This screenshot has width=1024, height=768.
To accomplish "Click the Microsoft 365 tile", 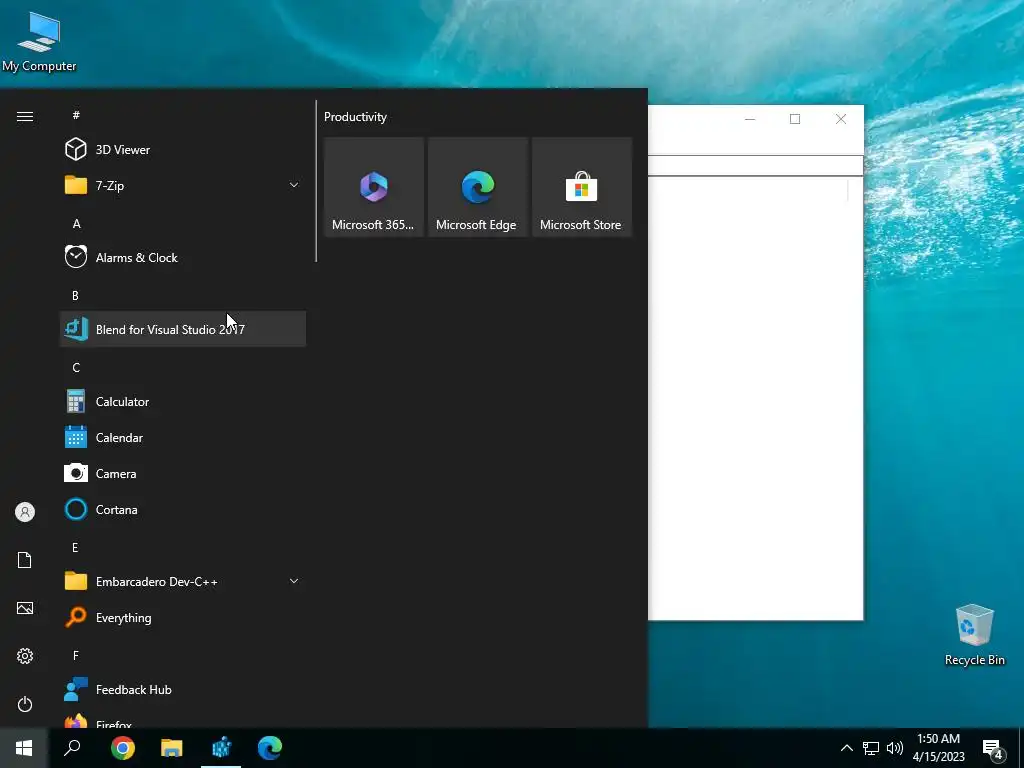I will click(374, 187).
